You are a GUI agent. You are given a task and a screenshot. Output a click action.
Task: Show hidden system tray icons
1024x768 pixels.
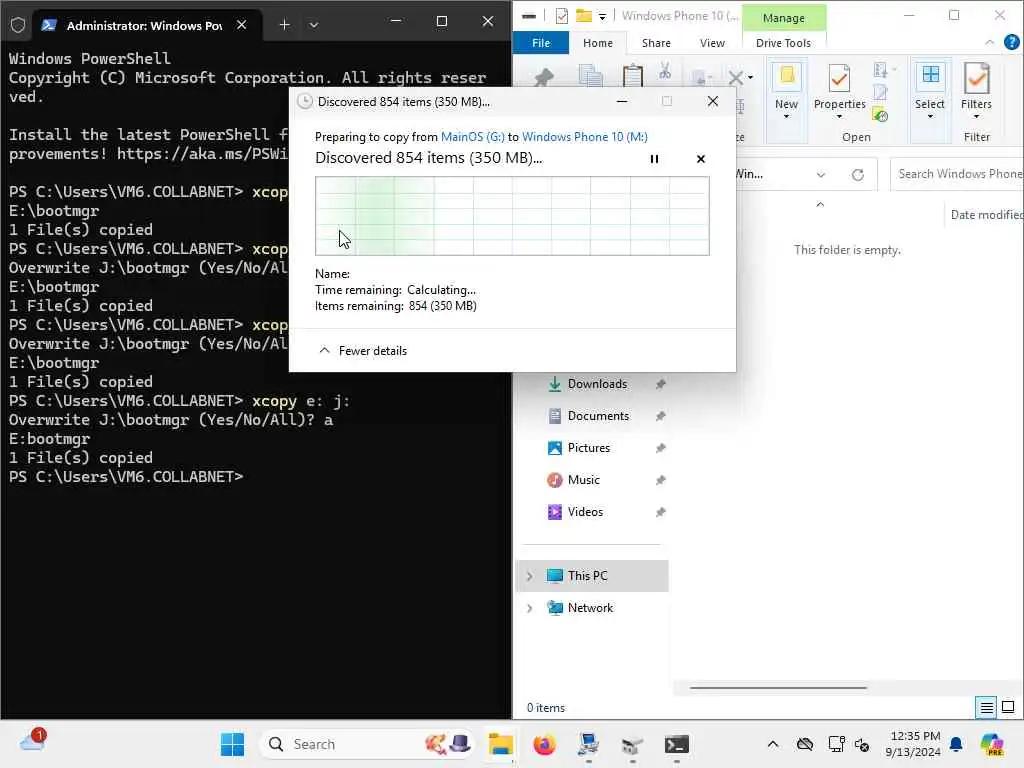click(x=773, y=744)
